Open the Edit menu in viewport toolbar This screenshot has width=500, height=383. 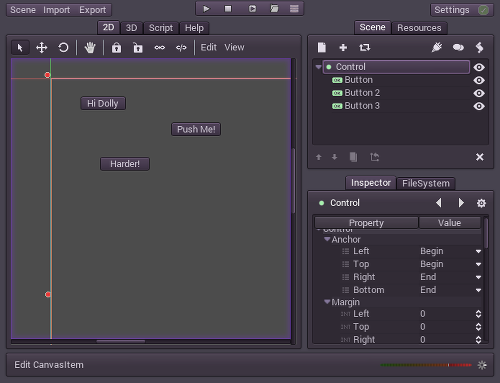pos(209,47)
